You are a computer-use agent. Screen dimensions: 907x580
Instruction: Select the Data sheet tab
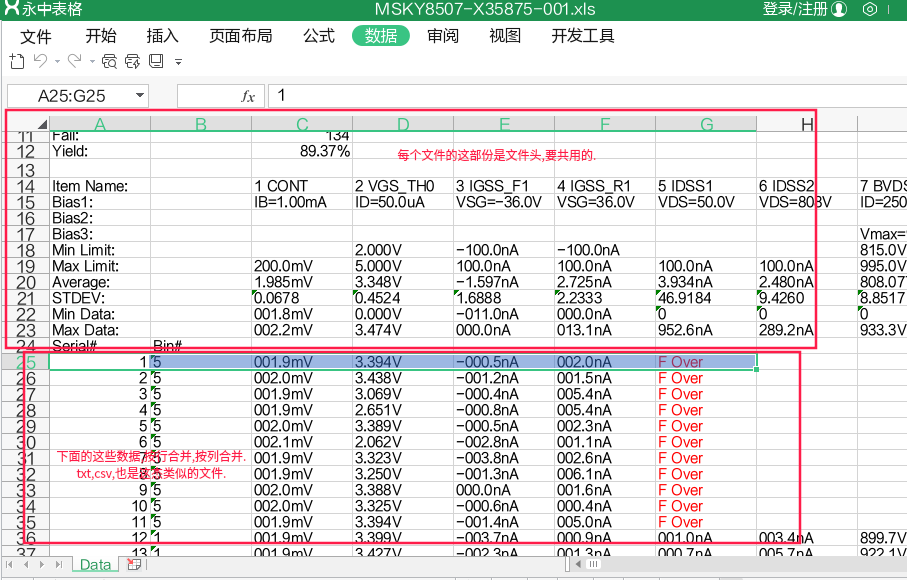point(95,564)
